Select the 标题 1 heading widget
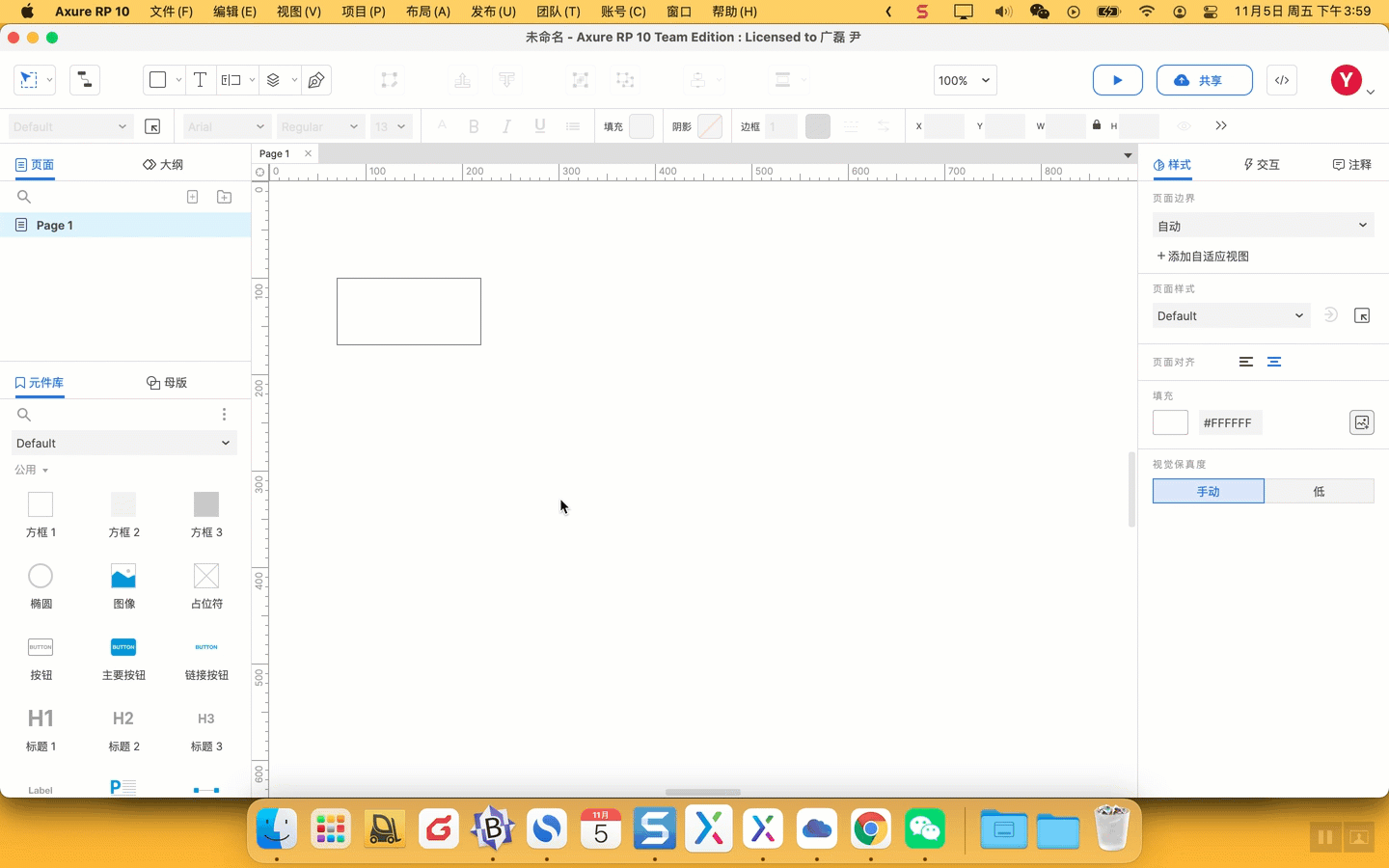1389x868 pixels. point(41,729)
